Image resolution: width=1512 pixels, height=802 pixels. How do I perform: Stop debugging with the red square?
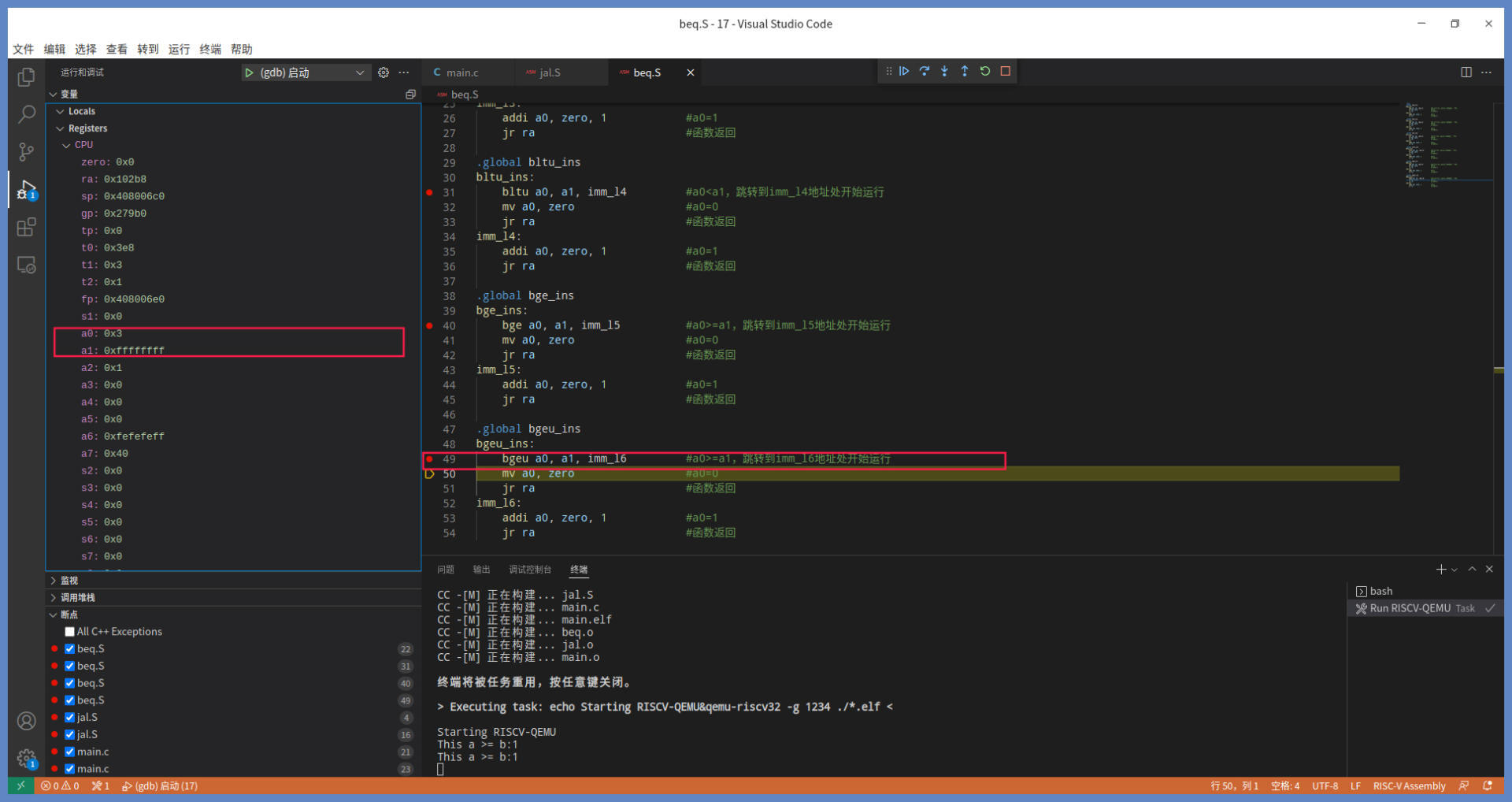(x=1005, y=72)
